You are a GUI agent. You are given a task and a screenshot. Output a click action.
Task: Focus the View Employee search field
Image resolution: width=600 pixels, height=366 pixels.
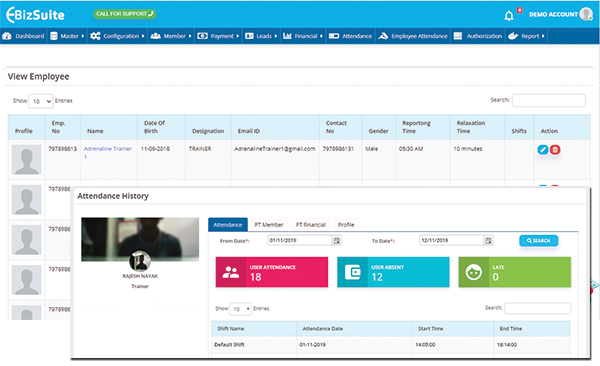(548, 100)
